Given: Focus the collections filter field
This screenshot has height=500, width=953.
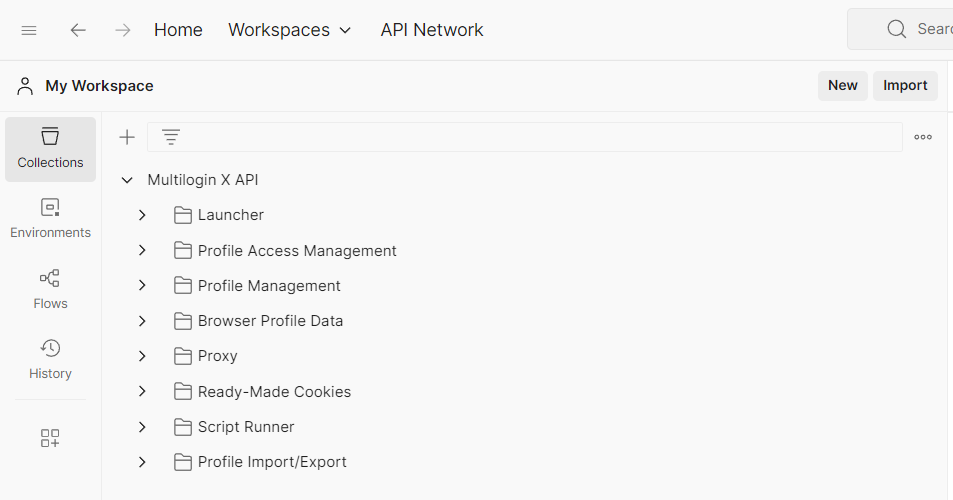Looking at the screenshot, I should (x=525, y=137).
